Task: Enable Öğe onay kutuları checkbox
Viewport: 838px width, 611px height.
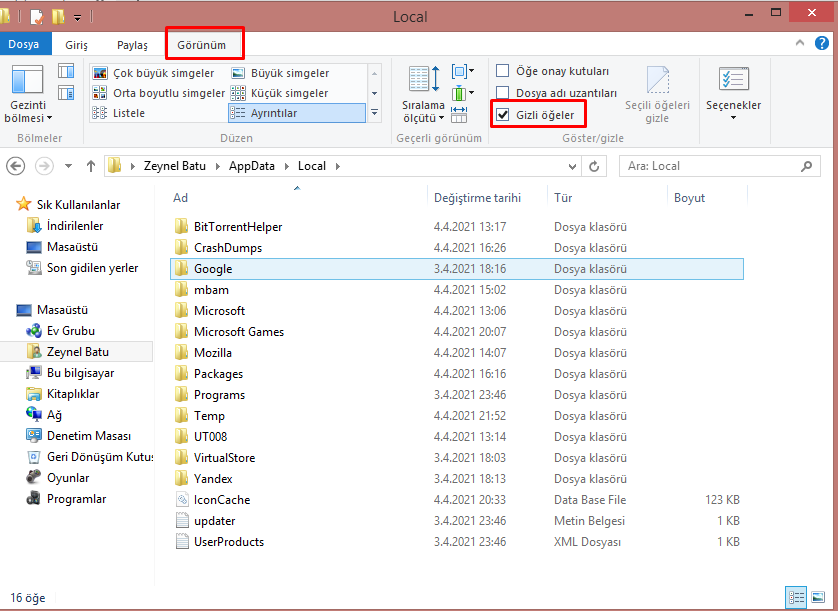Action: [x=502, y=71]
